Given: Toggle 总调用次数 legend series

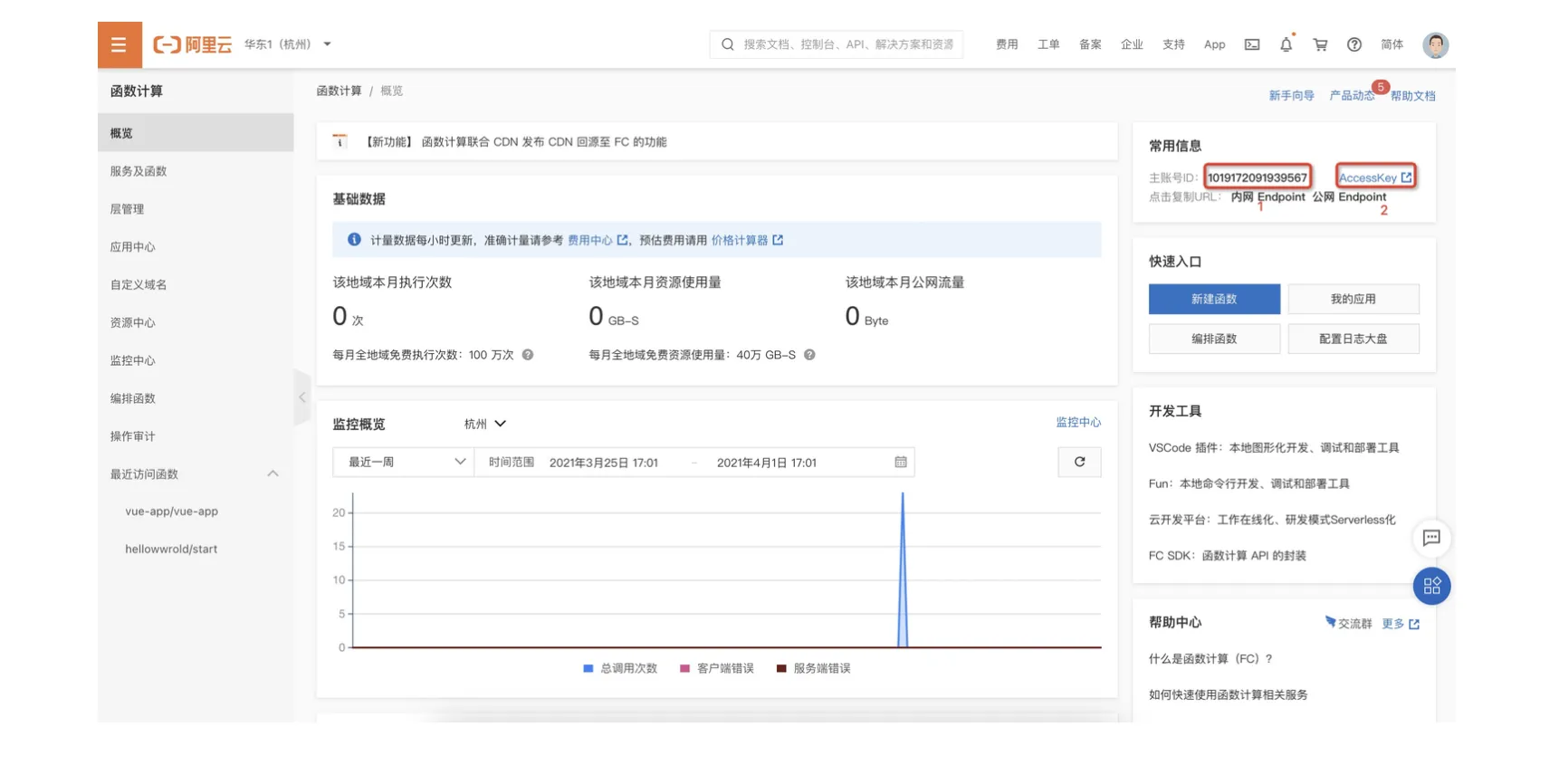Looking at the screenshot, I should pyautogui.click(x=620, y=668).
